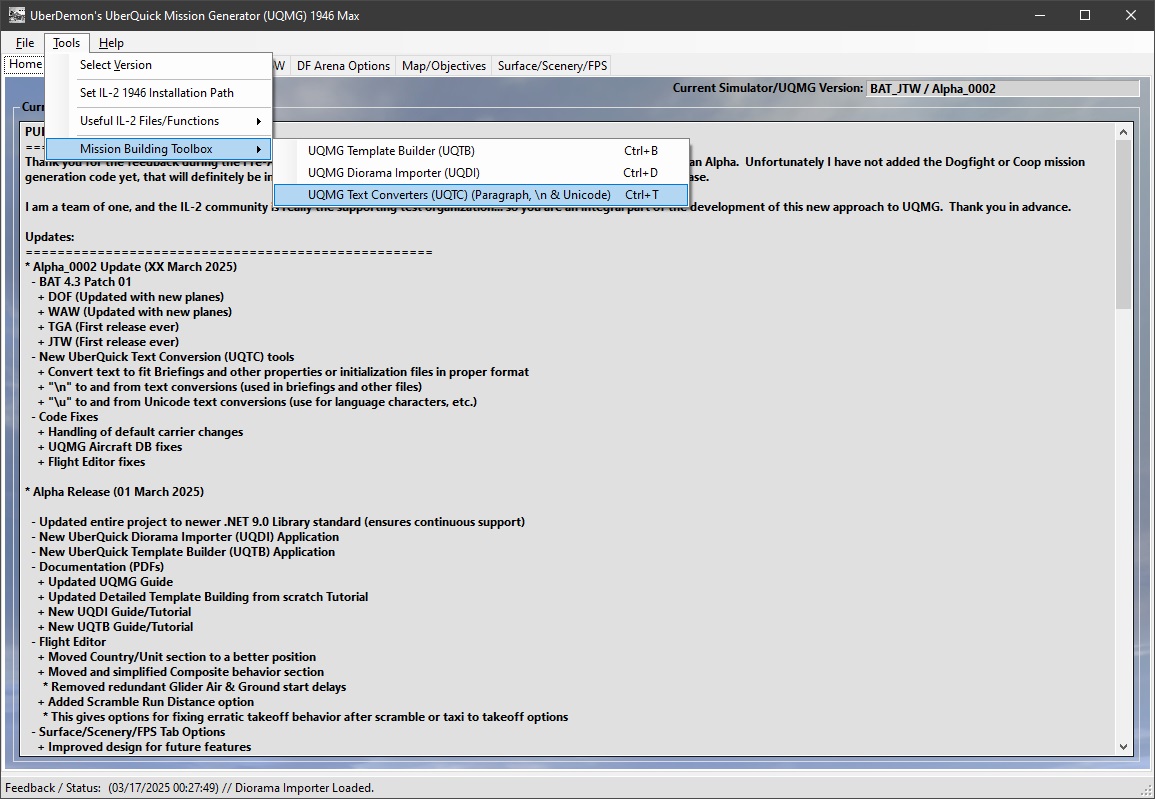Click 'Improved design for future features' line
This screenshot has height=799, width=1155.
[144, 747]
